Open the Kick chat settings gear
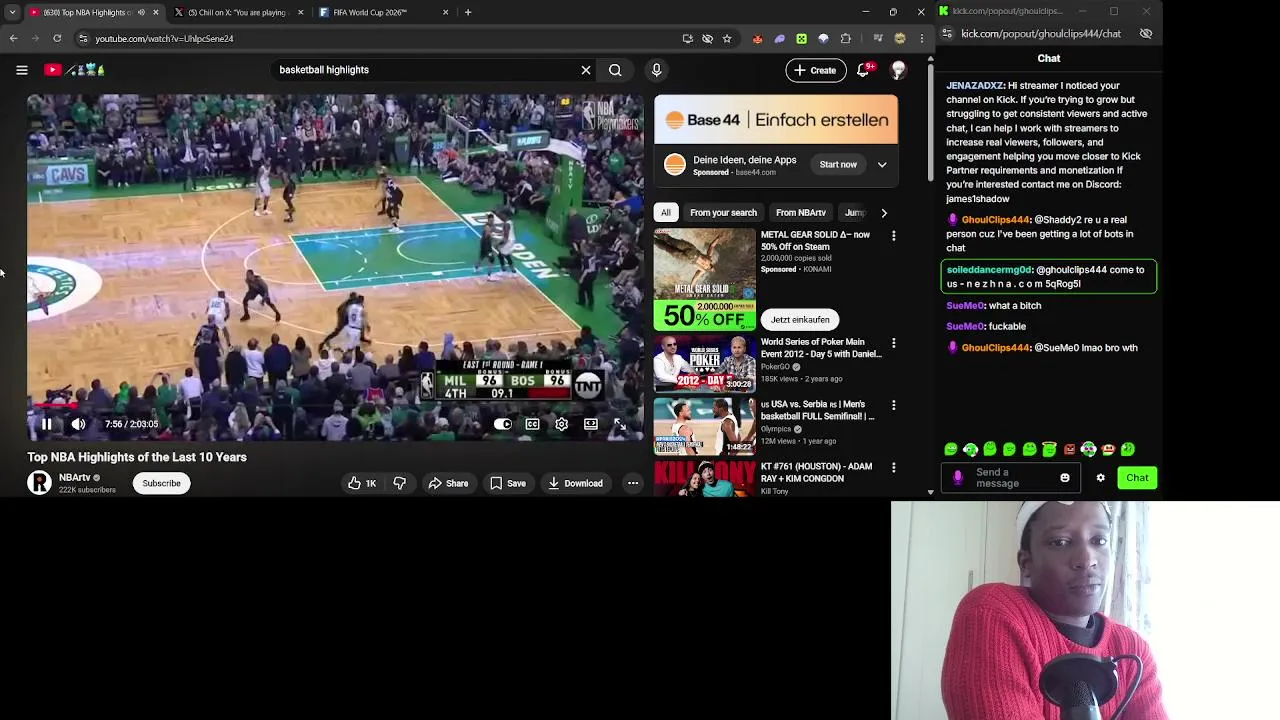The image size is (1280, 720). pyautogui.click(x=1101, y=478)
